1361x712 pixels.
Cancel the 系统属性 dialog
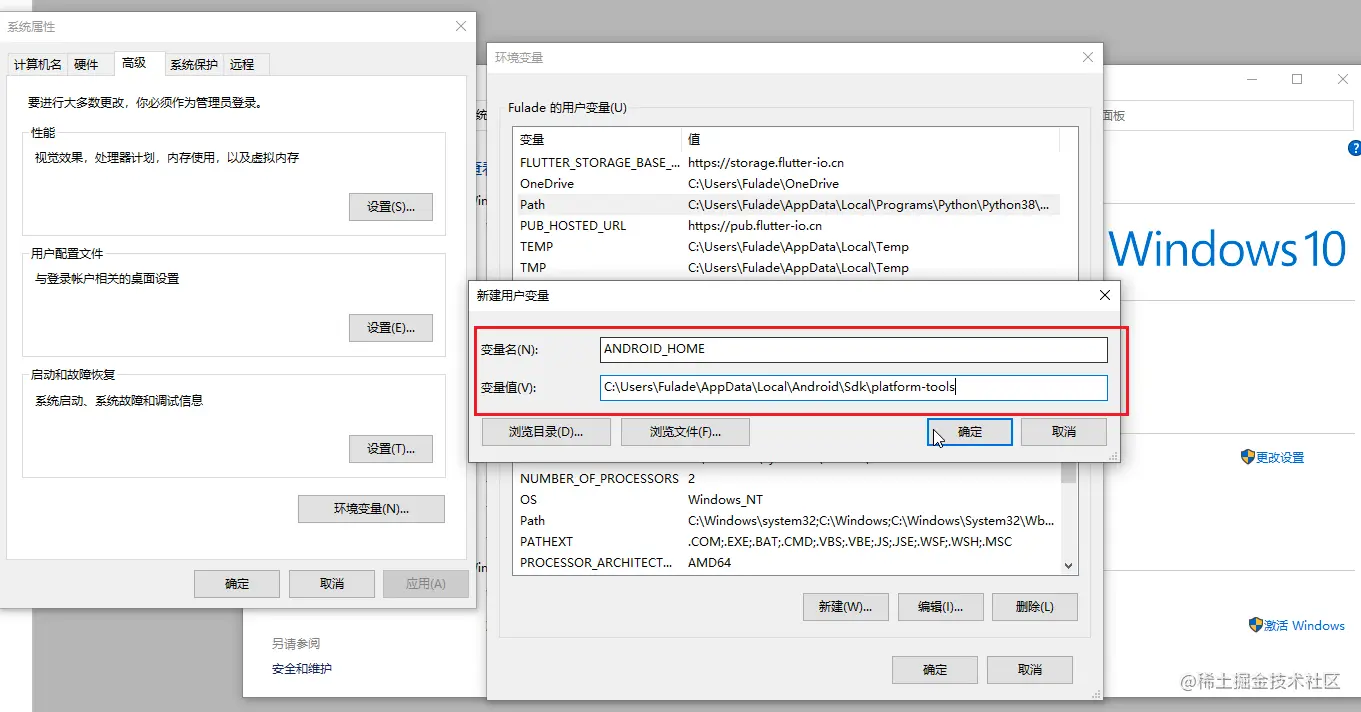[x=332, y=584]
